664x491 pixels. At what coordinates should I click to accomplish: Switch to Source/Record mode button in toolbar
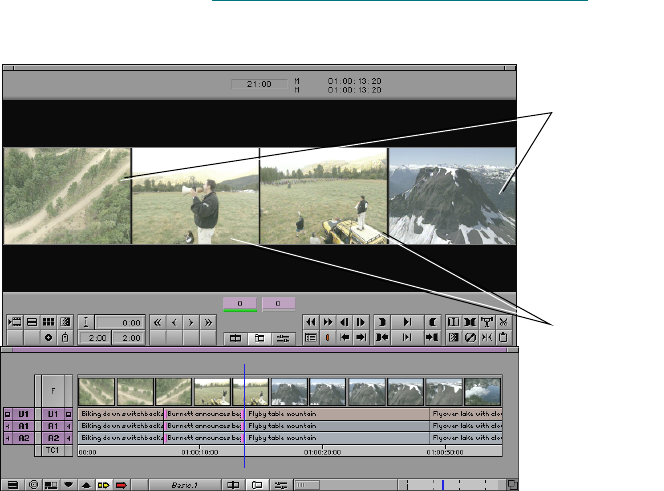pos(235,338)
